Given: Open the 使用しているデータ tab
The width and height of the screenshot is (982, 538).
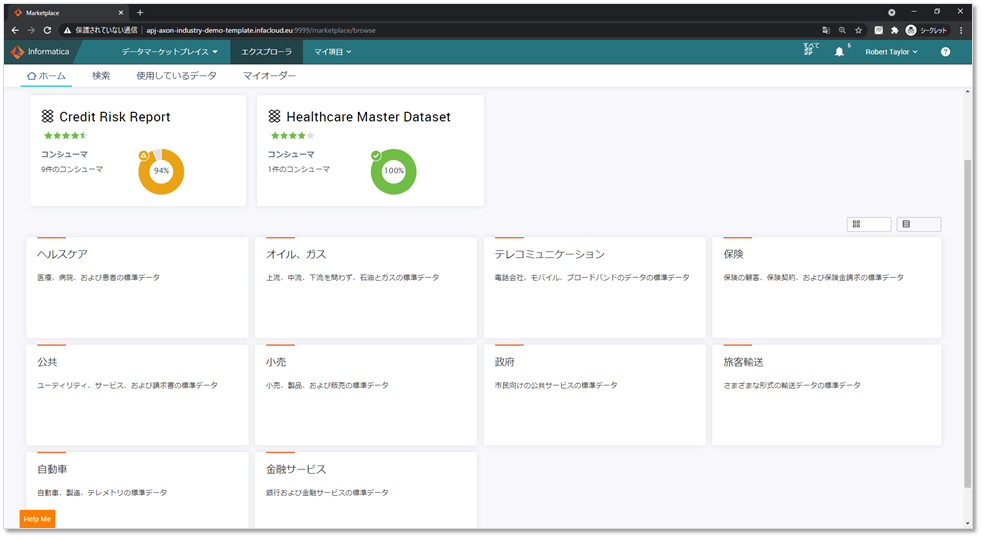Looking at the screenshot, I should (x=176, y=76).
